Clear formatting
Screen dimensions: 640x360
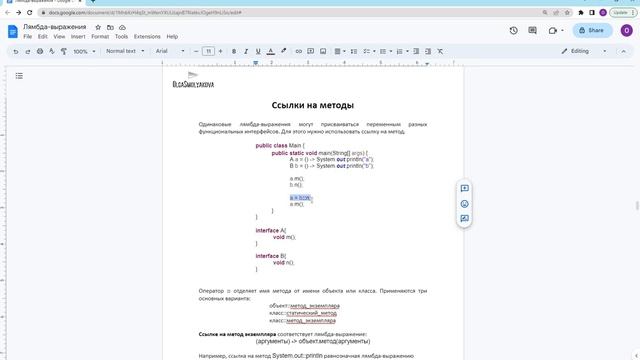click(x=440, y=51)
